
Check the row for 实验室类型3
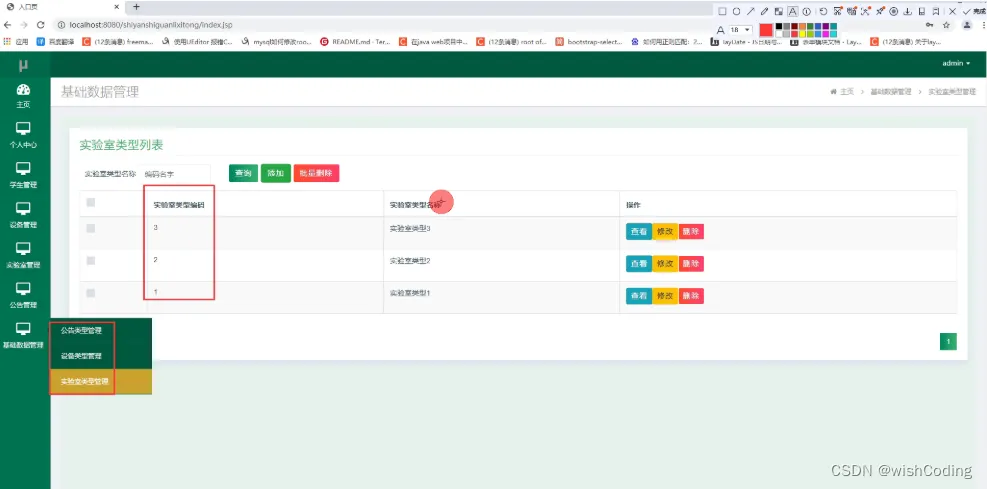(x=91, y=228)
